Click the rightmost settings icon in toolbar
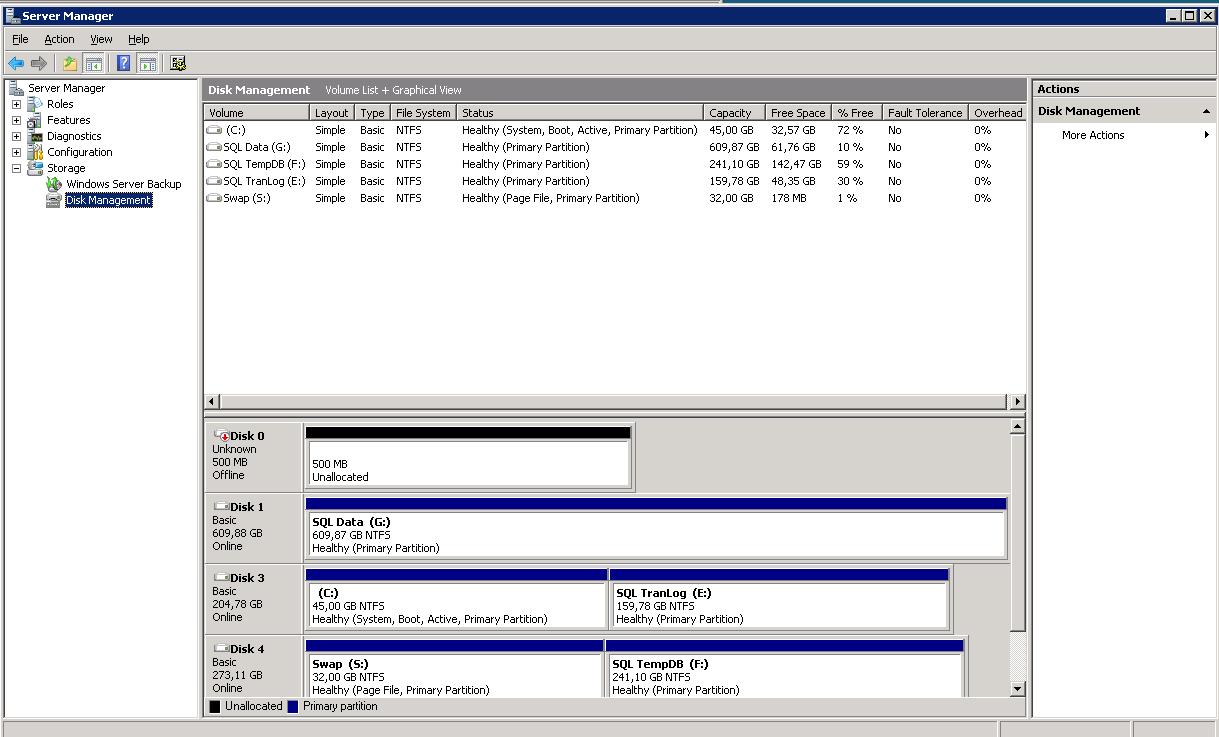The height and width of the screenshot is (737, 1219). click(x=178, y=63)
